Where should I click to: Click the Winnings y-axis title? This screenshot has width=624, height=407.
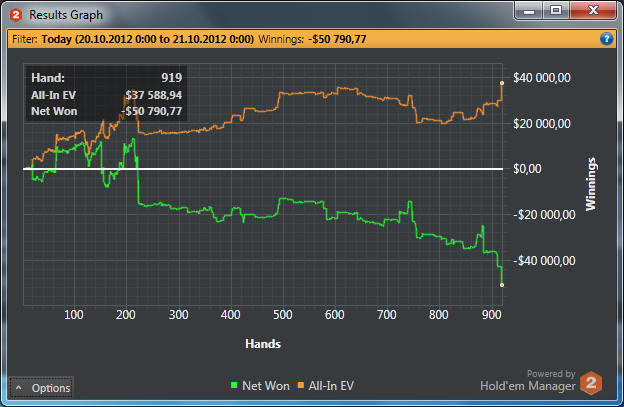pyautogui.click(x=591, y=184)
